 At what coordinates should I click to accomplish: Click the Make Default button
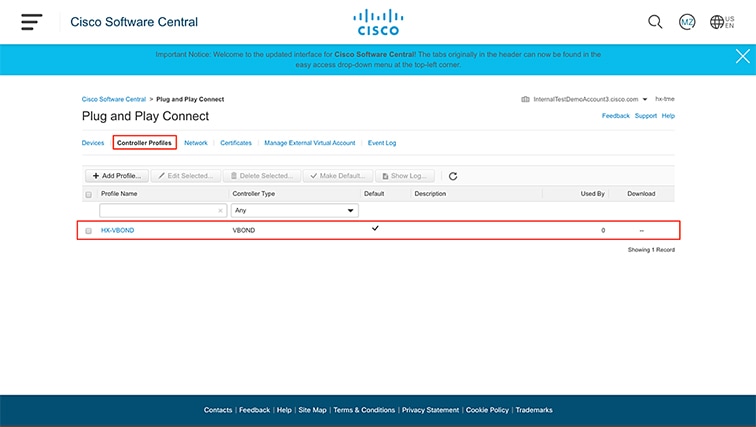[338, 176]
